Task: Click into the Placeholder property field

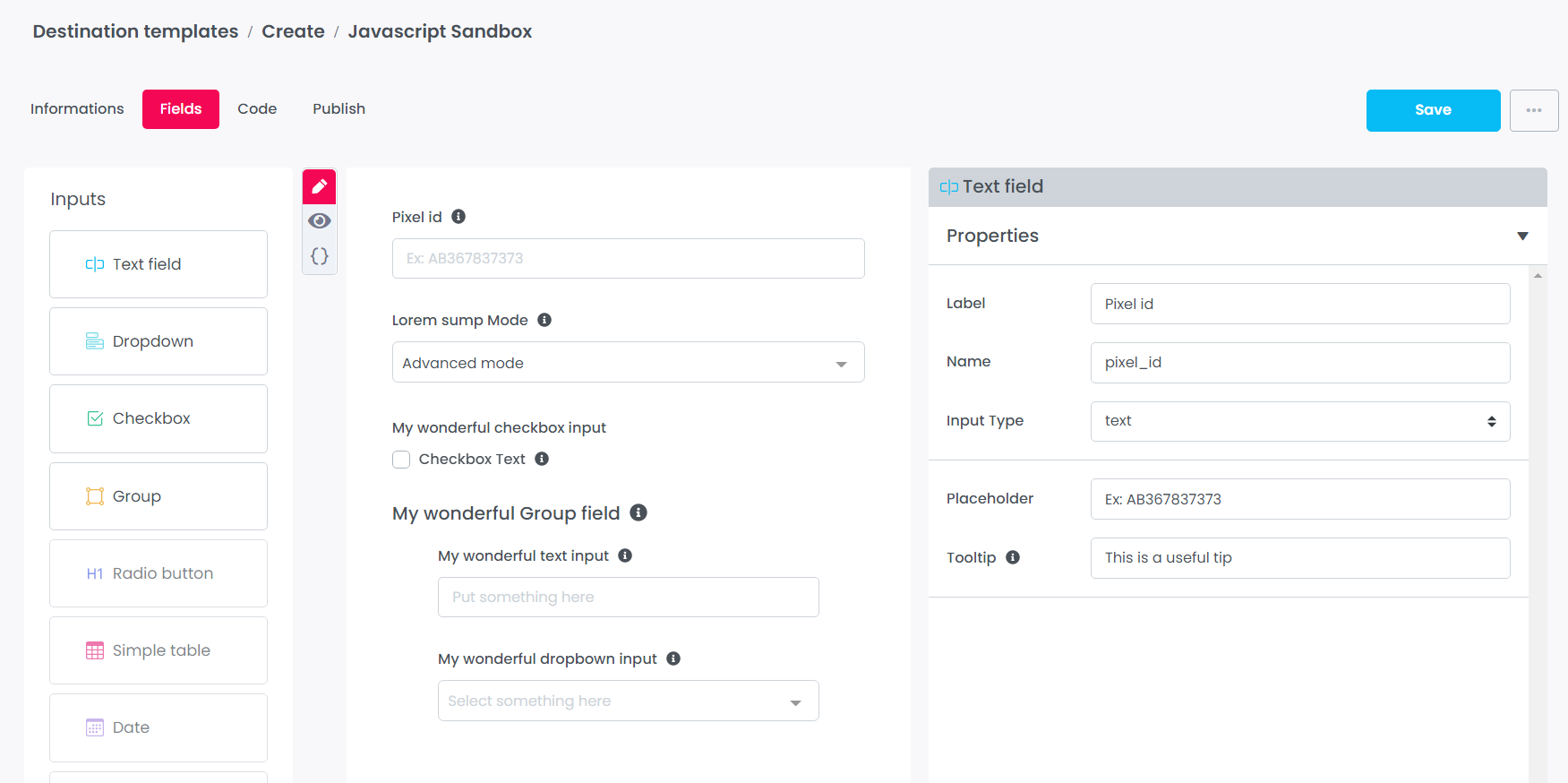Action: tap(1299, 499)
